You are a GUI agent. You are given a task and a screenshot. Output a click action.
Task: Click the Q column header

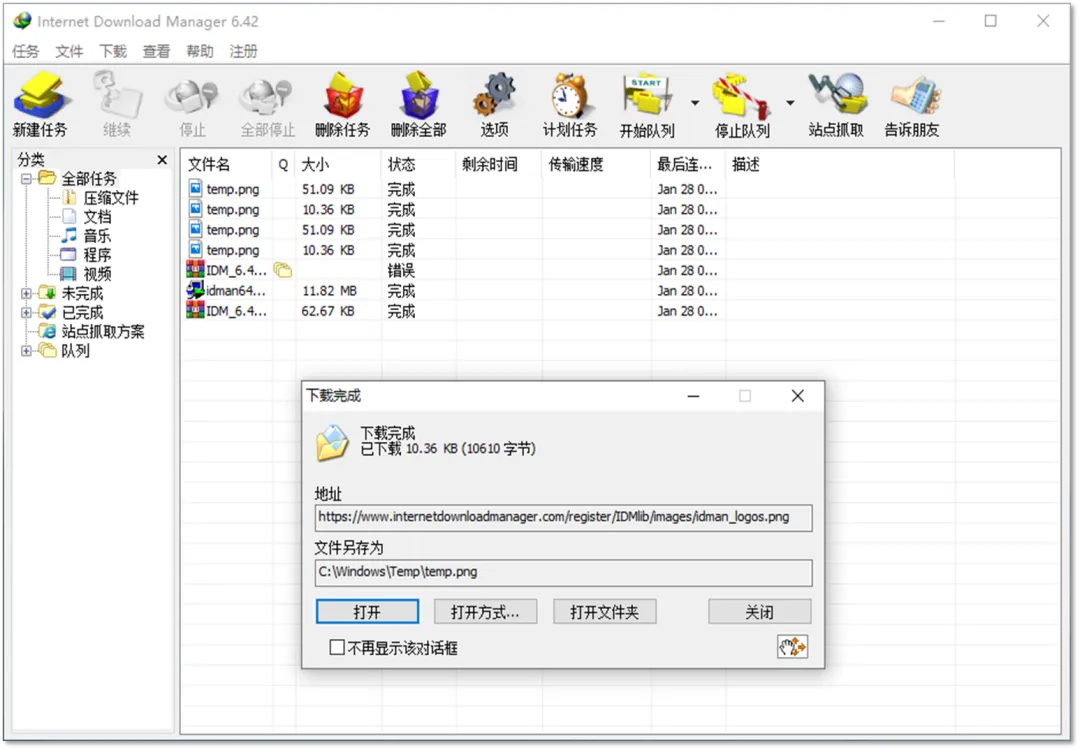pyautogui.click(x=283, y=165)
